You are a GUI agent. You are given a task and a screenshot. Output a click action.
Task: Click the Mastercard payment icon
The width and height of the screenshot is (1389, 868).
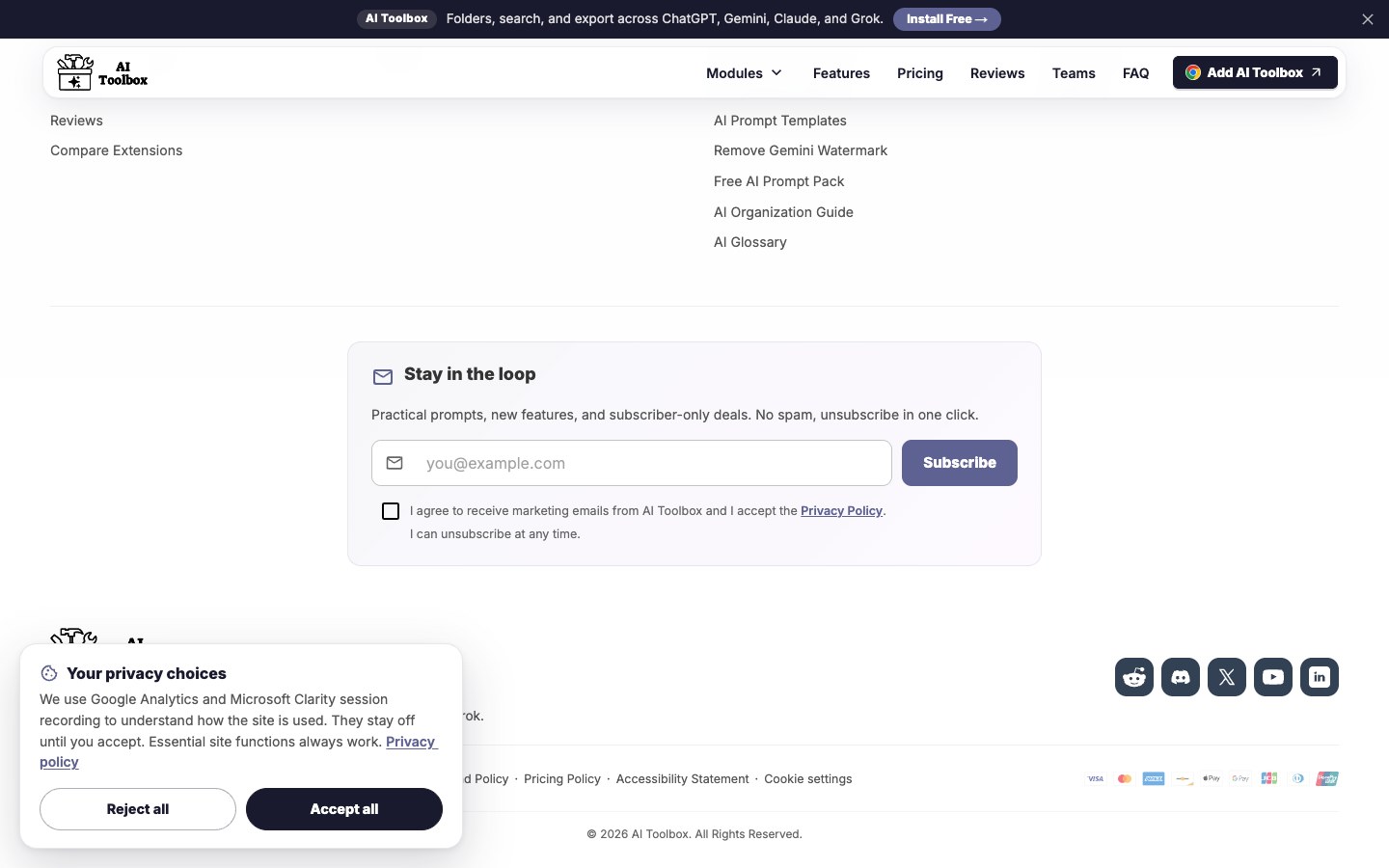tap(1125, 778)
